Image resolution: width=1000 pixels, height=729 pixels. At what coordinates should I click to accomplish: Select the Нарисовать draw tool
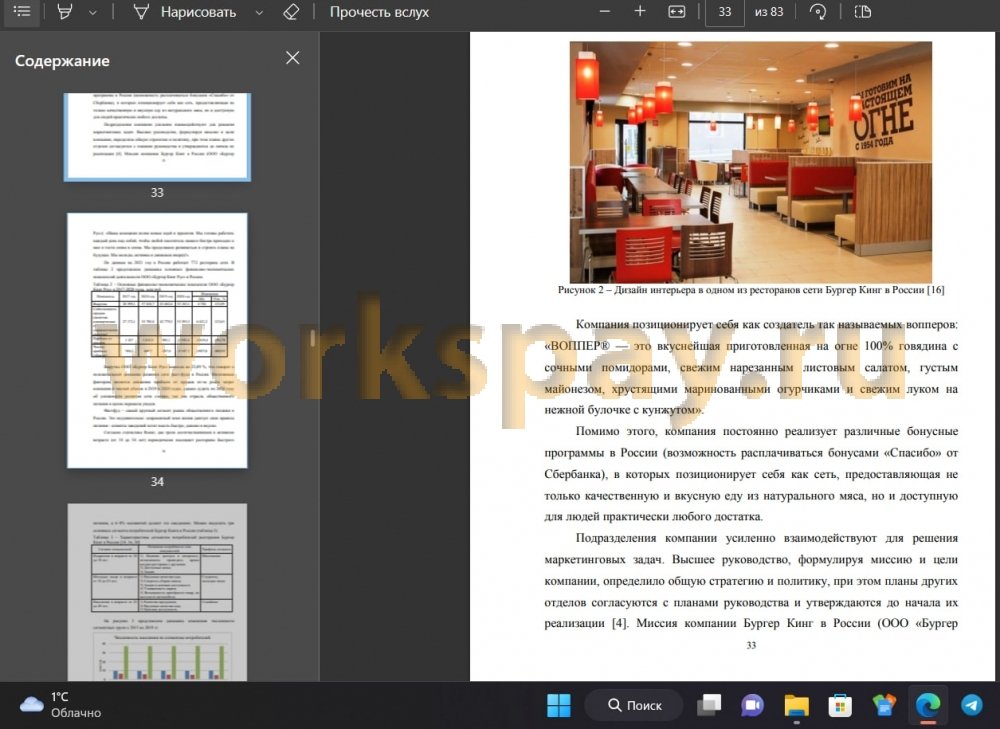185,11
